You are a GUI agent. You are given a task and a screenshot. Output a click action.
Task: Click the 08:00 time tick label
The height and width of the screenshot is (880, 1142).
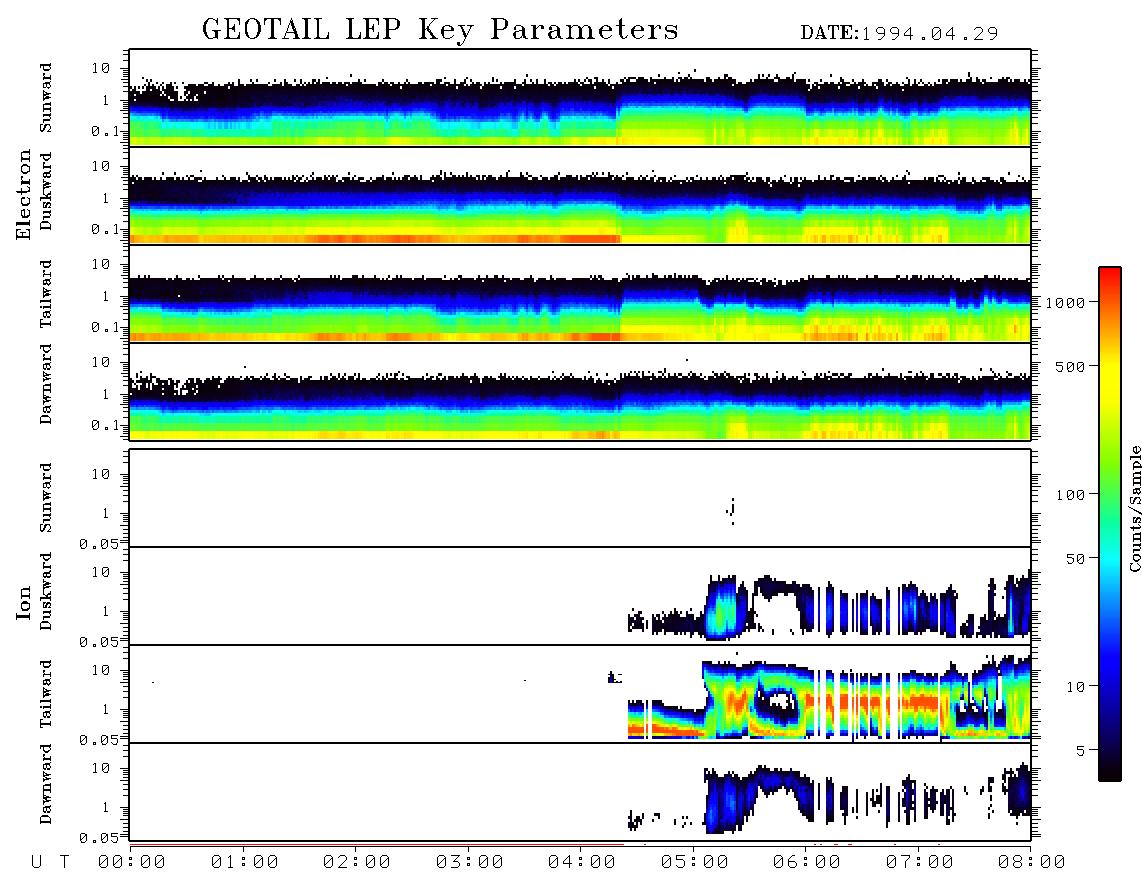pyautogui.click(x=1032, y=863)
